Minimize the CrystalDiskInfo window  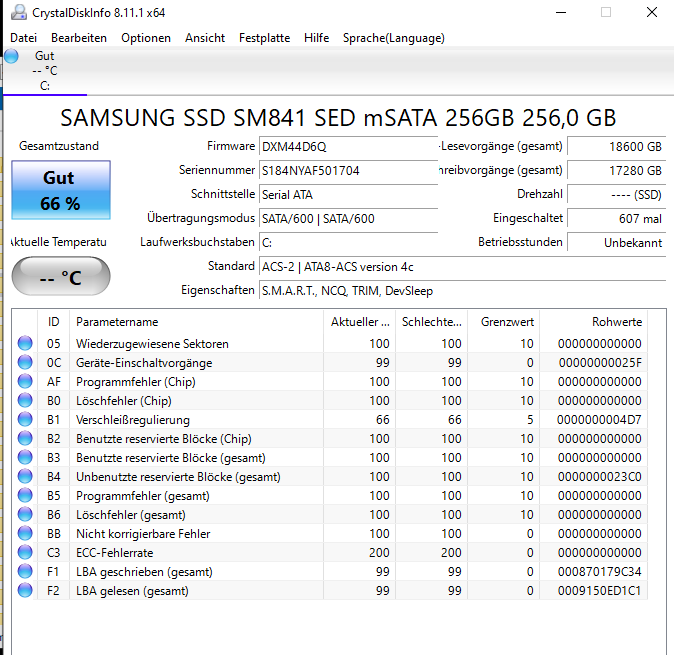pyautogui.click(x=561, y=12)
